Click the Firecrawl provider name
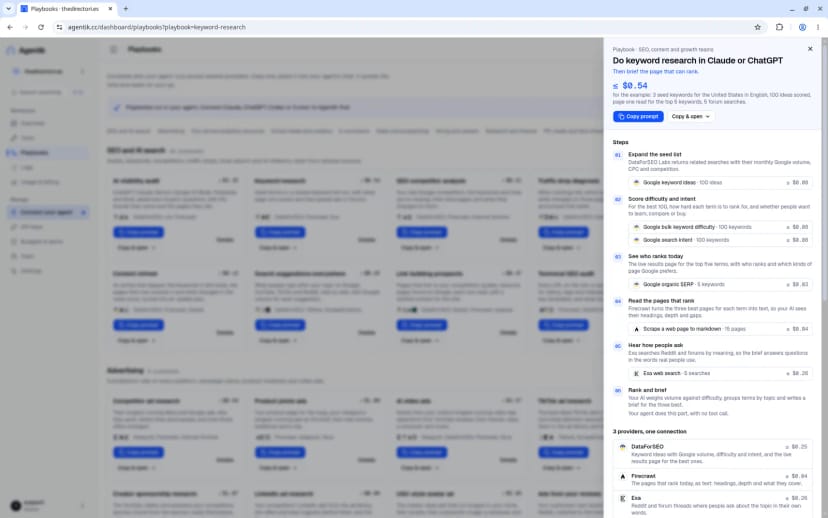The width and height of the screenshot is (828, 518). tap(643, 476)
